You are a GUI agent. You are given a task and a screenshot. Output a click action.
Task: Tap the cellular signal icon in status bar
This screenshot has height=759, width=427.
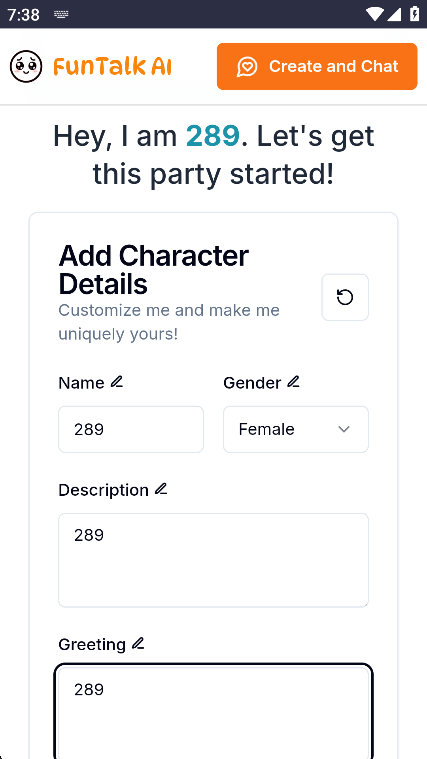[x=394, y=14]
